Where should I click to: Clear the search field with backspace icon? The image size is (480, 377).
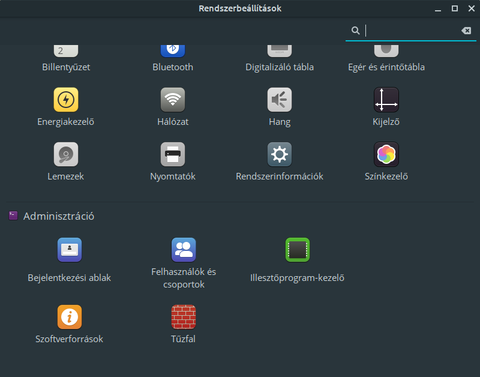click(x=466, y=31)
